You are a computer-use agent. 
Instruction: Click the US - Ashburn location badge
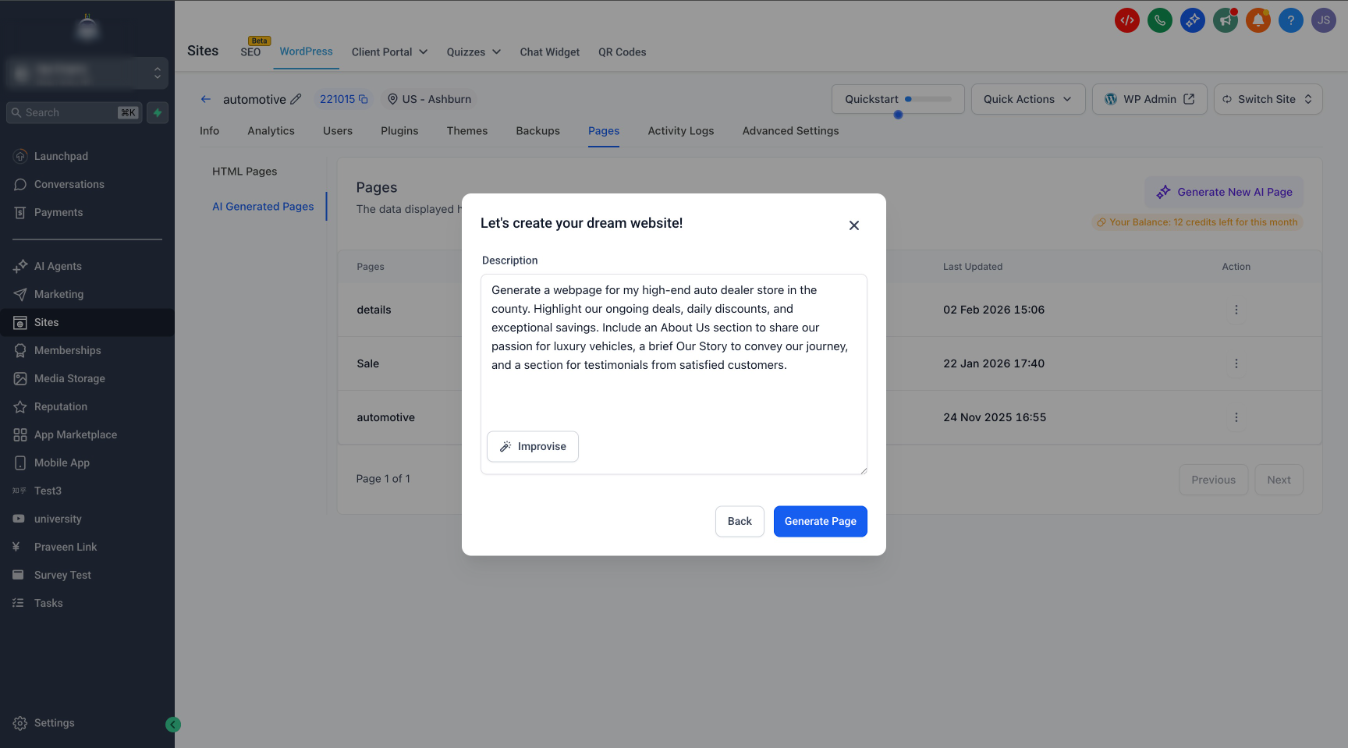(430, 99)
